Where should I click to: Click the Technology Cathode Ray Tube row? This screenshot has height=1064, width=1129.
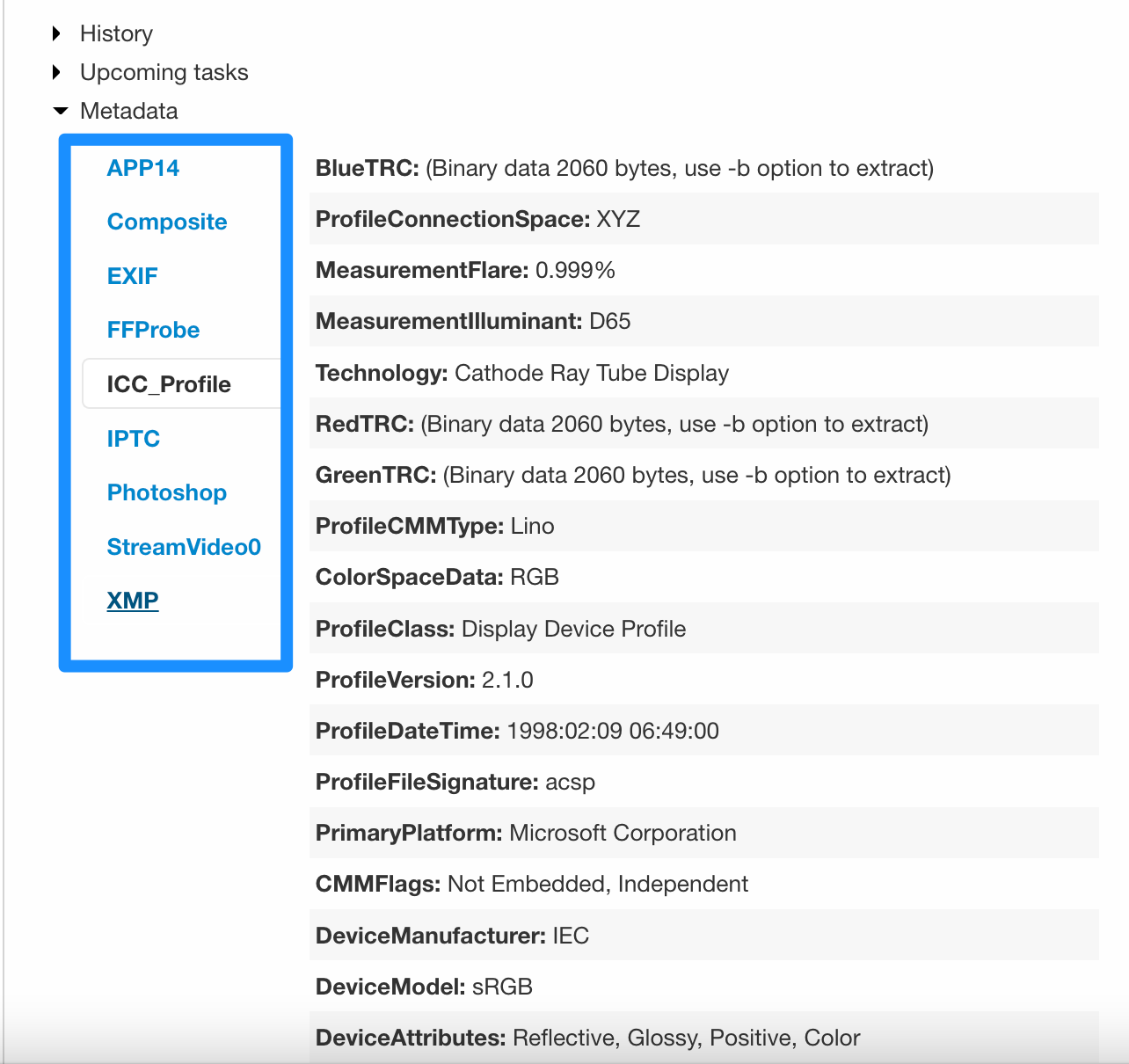coord(704,373)
